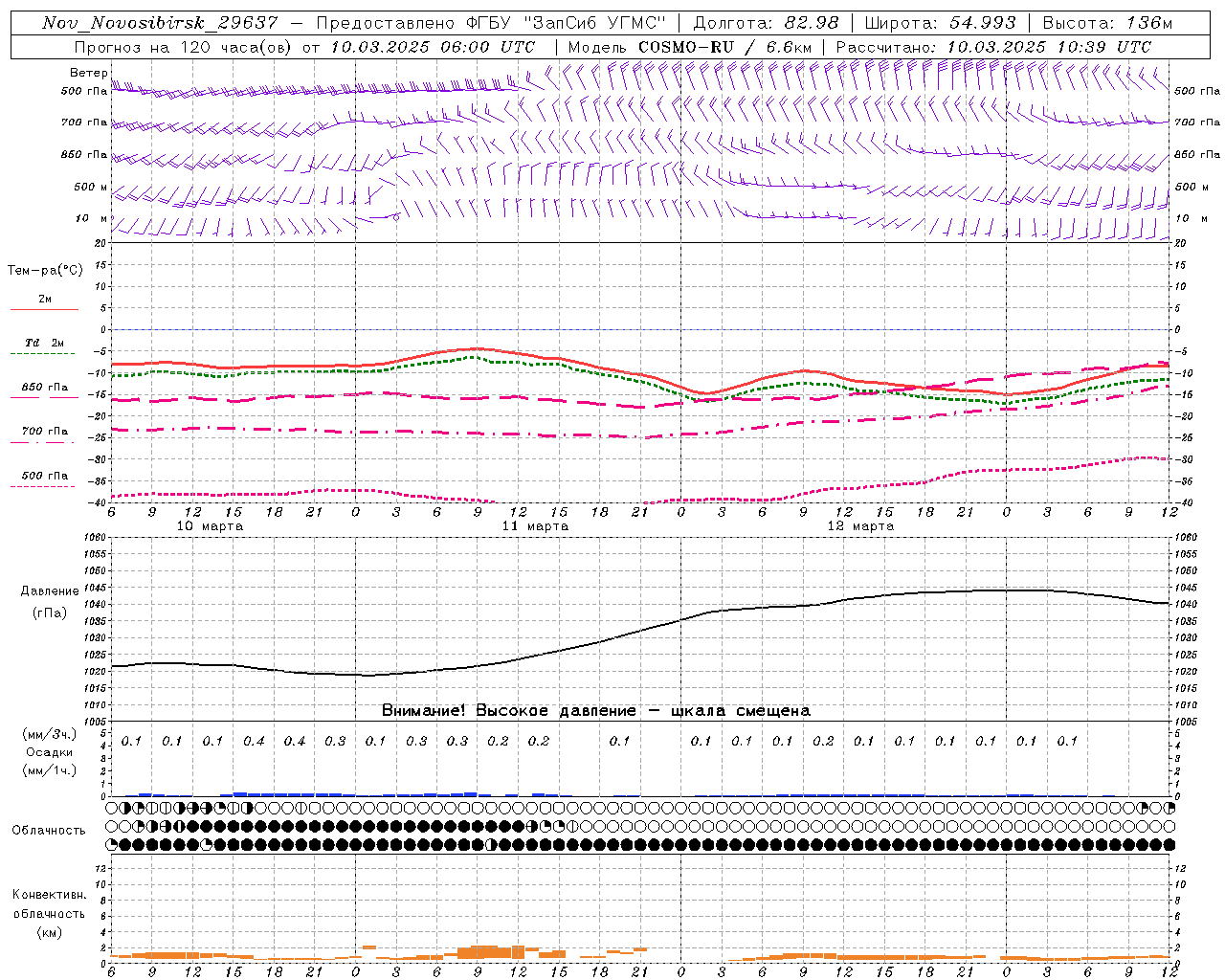This screenshot has width=1225, height=980.
Task: Click the Конвективн. облачность label
Action: pyautogui.click(x=49, y=904)
